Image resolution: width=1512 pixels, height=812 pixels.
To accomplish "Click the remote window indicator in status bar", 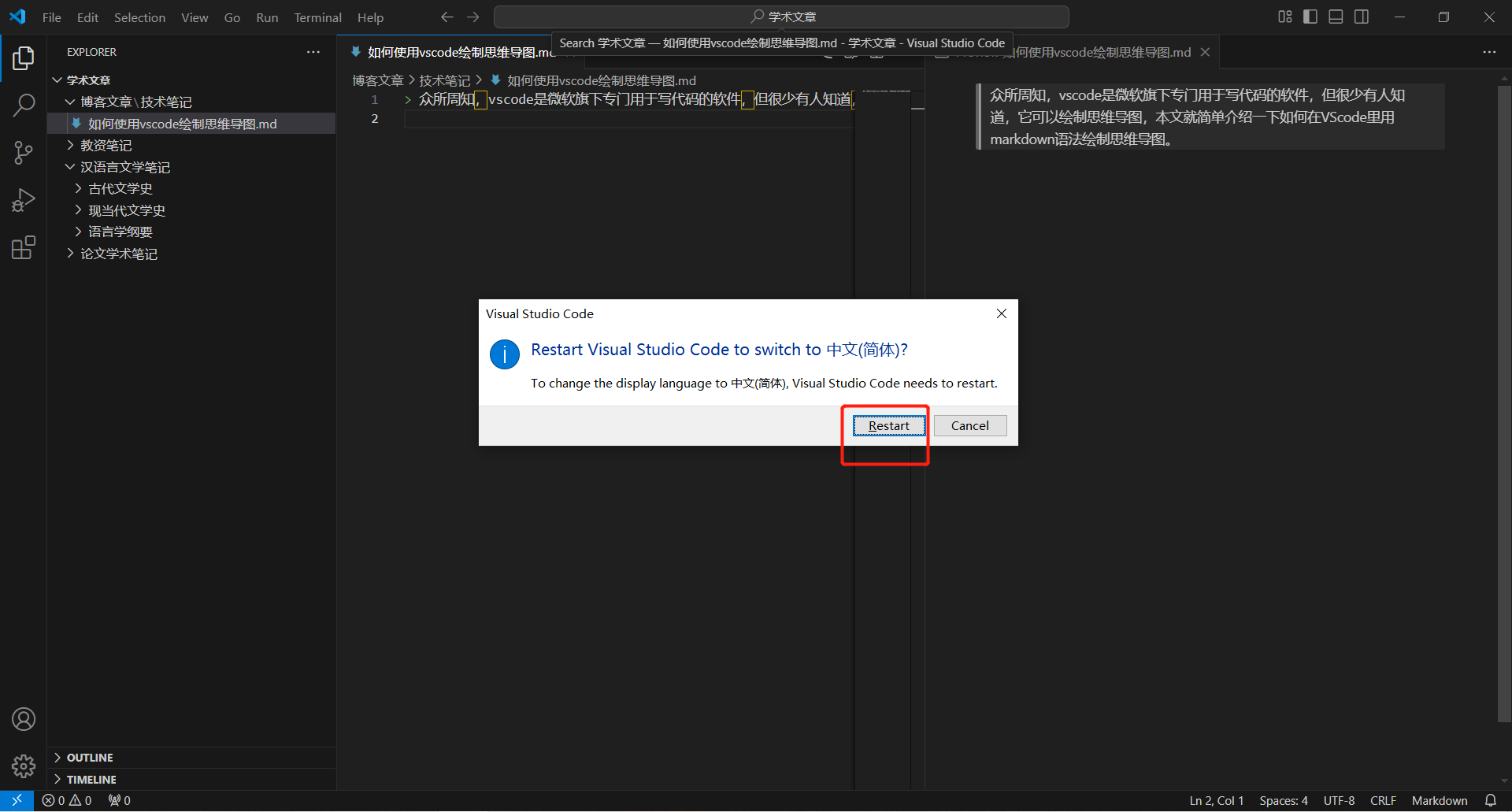I will [x=17, y=800].
